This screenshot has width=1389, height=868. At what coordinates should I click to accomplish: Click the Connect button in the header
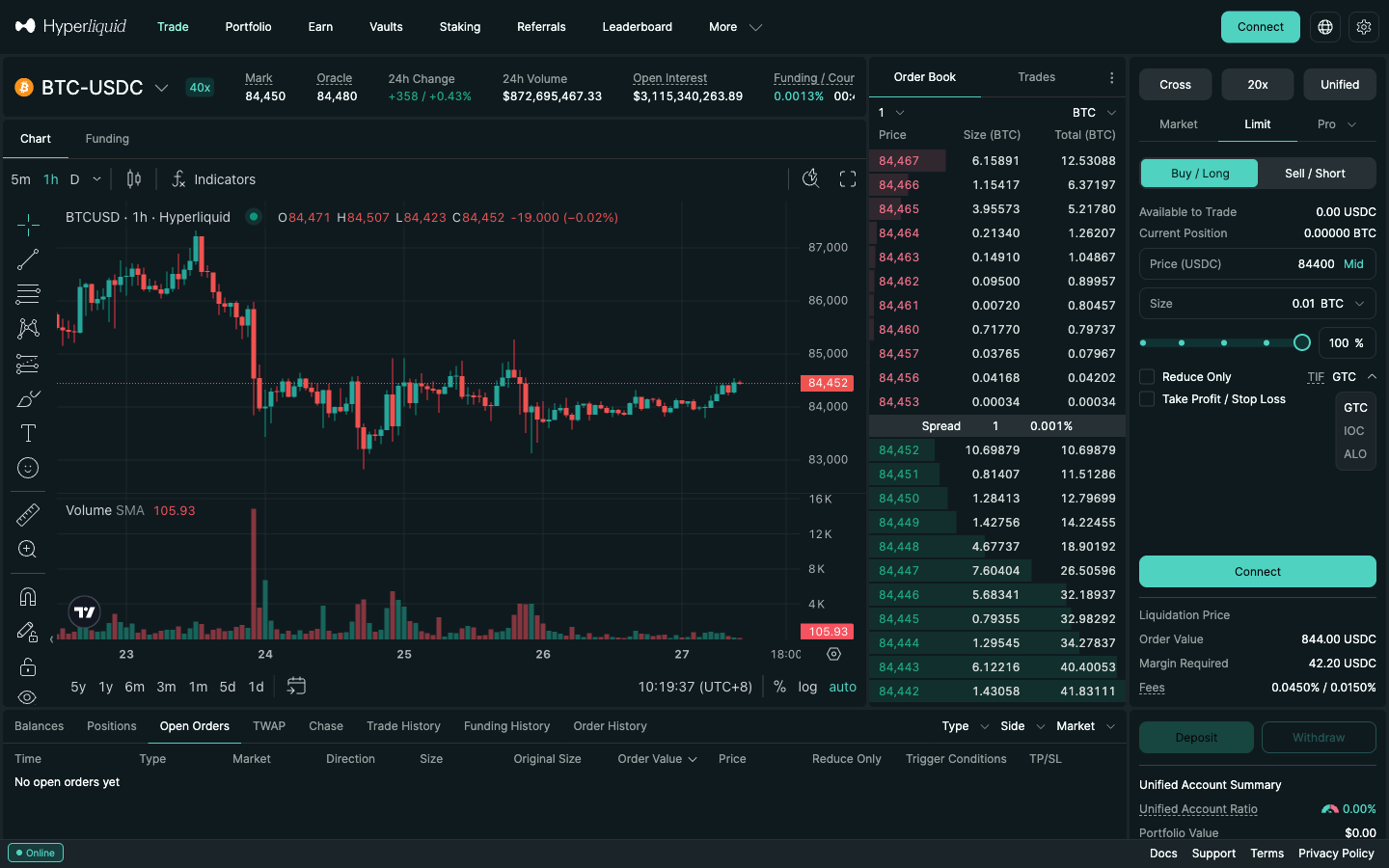coord(1260,27)
